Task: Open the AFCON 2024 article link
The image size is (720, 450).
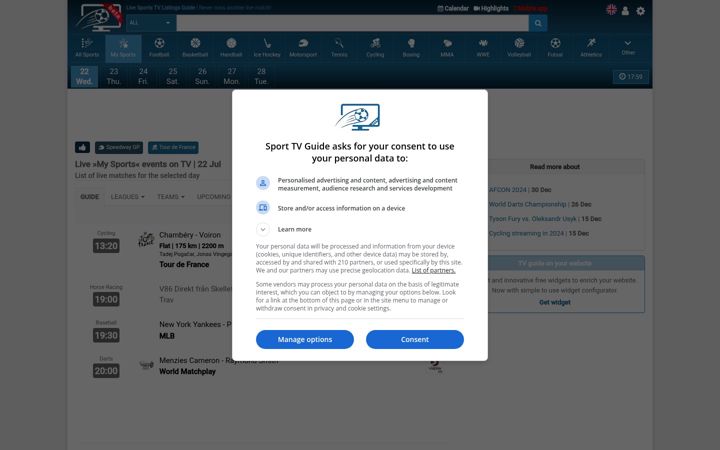Action: pos(507,190)
